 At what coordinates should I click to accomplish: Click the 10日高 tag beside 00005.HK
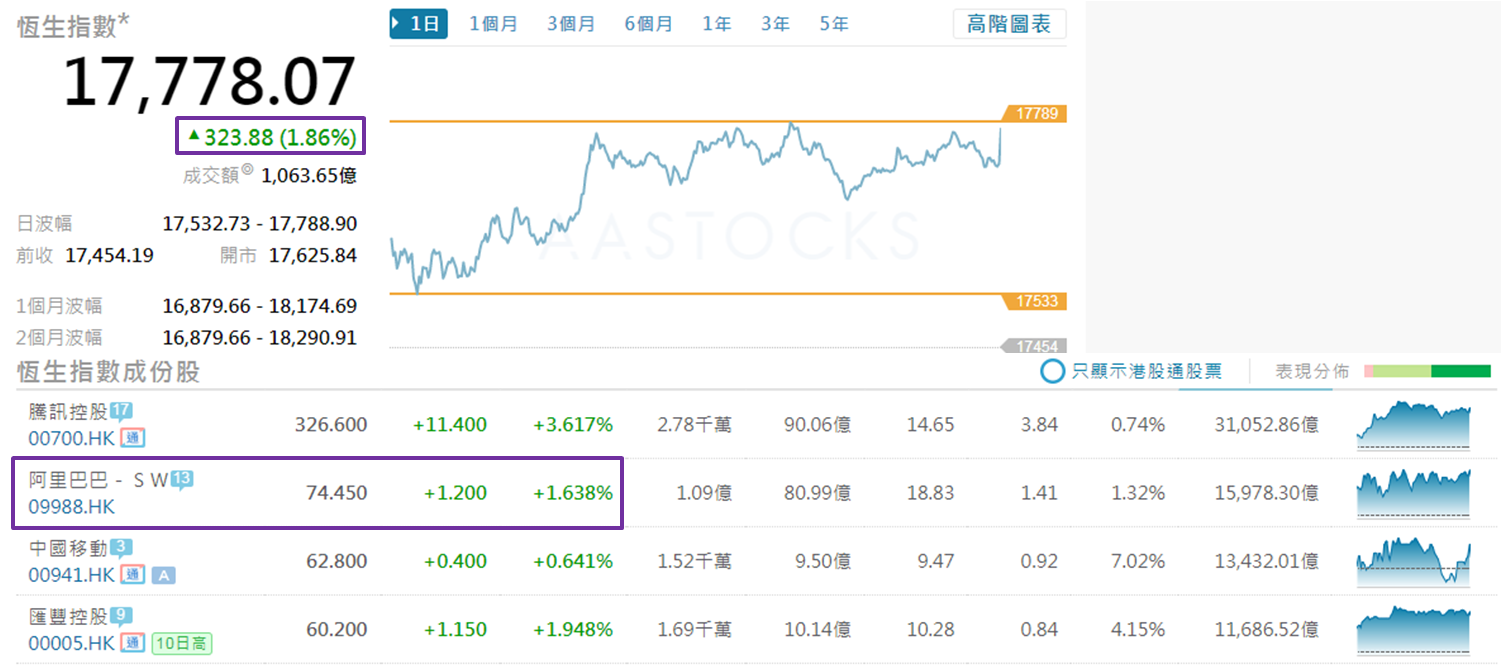pos(183,643)
